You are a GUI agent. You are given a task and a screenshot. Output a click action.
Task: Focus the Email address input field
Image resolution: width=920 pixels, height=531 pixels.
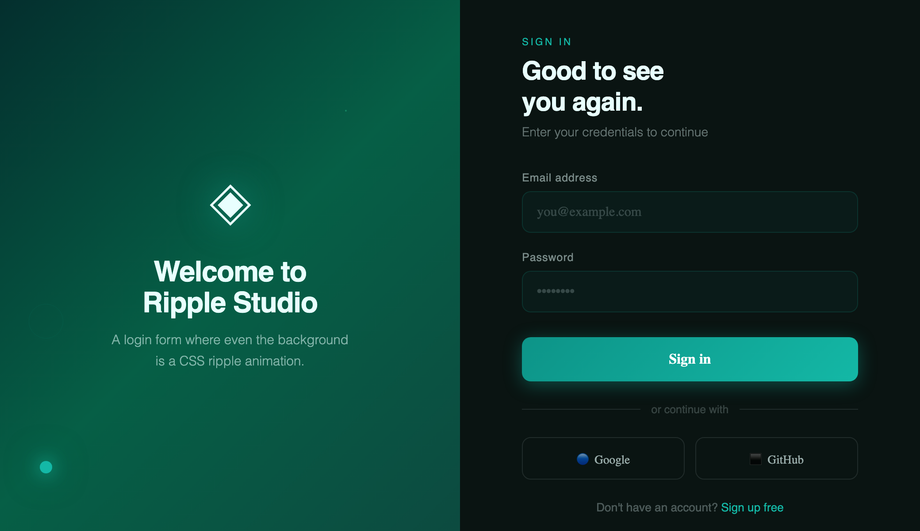[689, 212]
